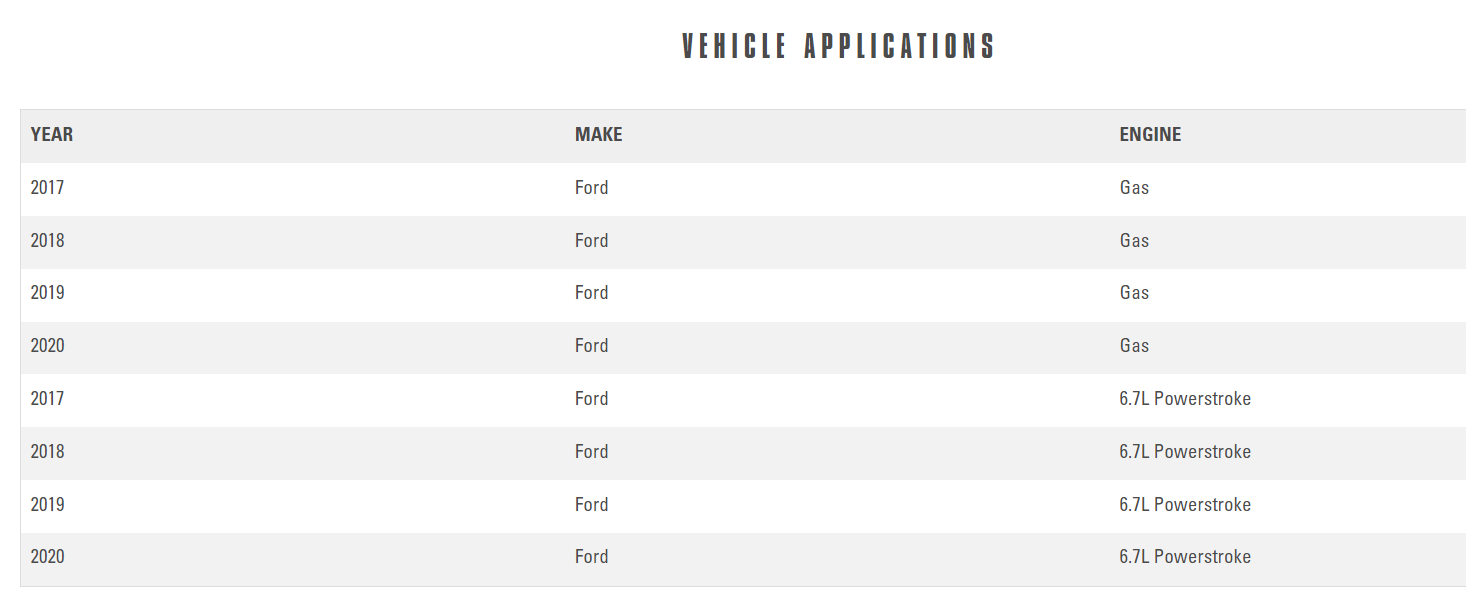Select the 2020 year cell for 6.7L Powerstroke
Image resolution: width=1466 pixels, height=611 pixels.
pyautogui.click(x=47, y=557)
